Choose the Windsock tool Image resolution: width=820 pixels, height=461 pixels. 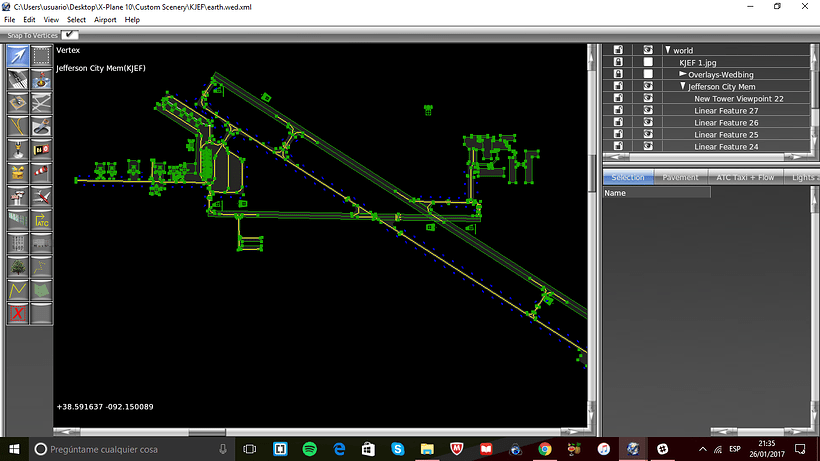click(41, 173)
